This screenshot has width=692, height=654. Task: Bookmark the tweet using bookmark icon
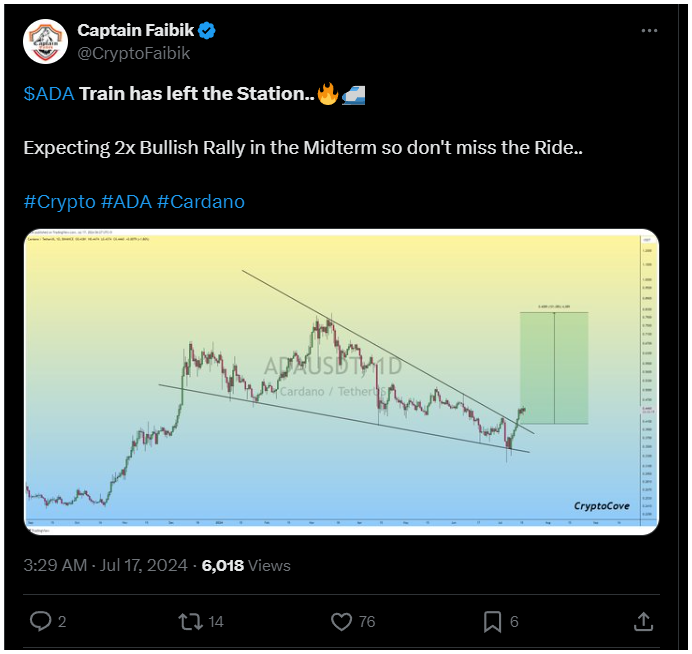[492, 621]
